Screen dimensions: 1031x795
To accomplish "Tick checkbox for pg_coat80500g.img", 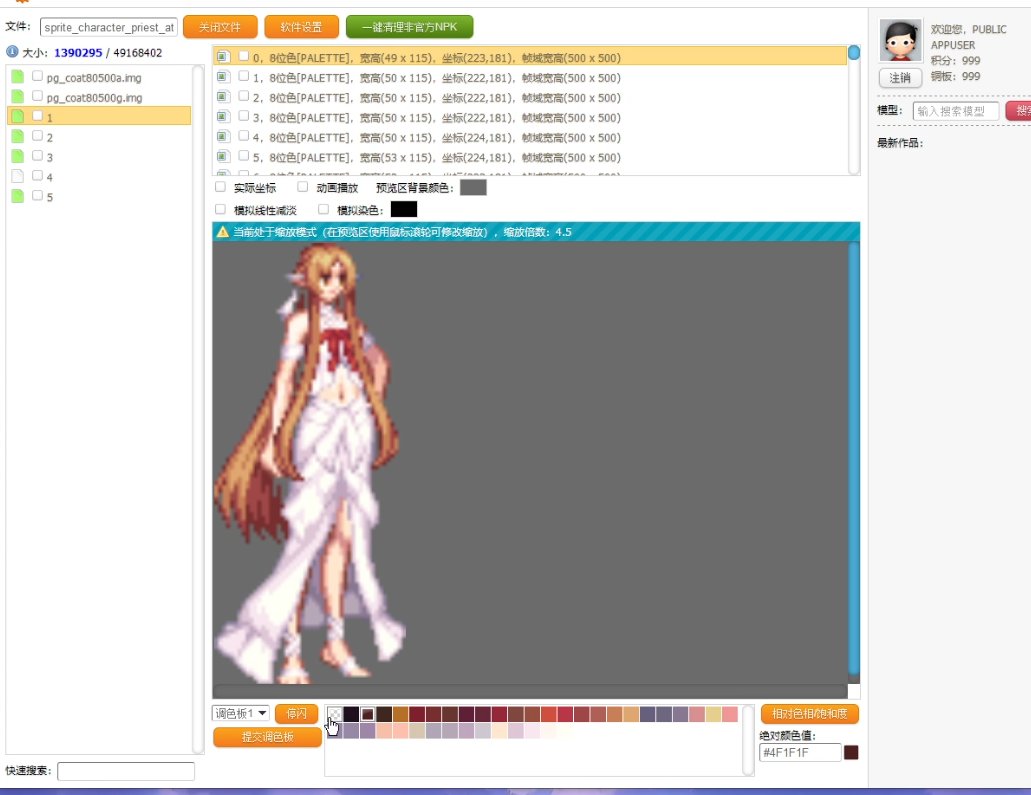I will click(37, 96).
